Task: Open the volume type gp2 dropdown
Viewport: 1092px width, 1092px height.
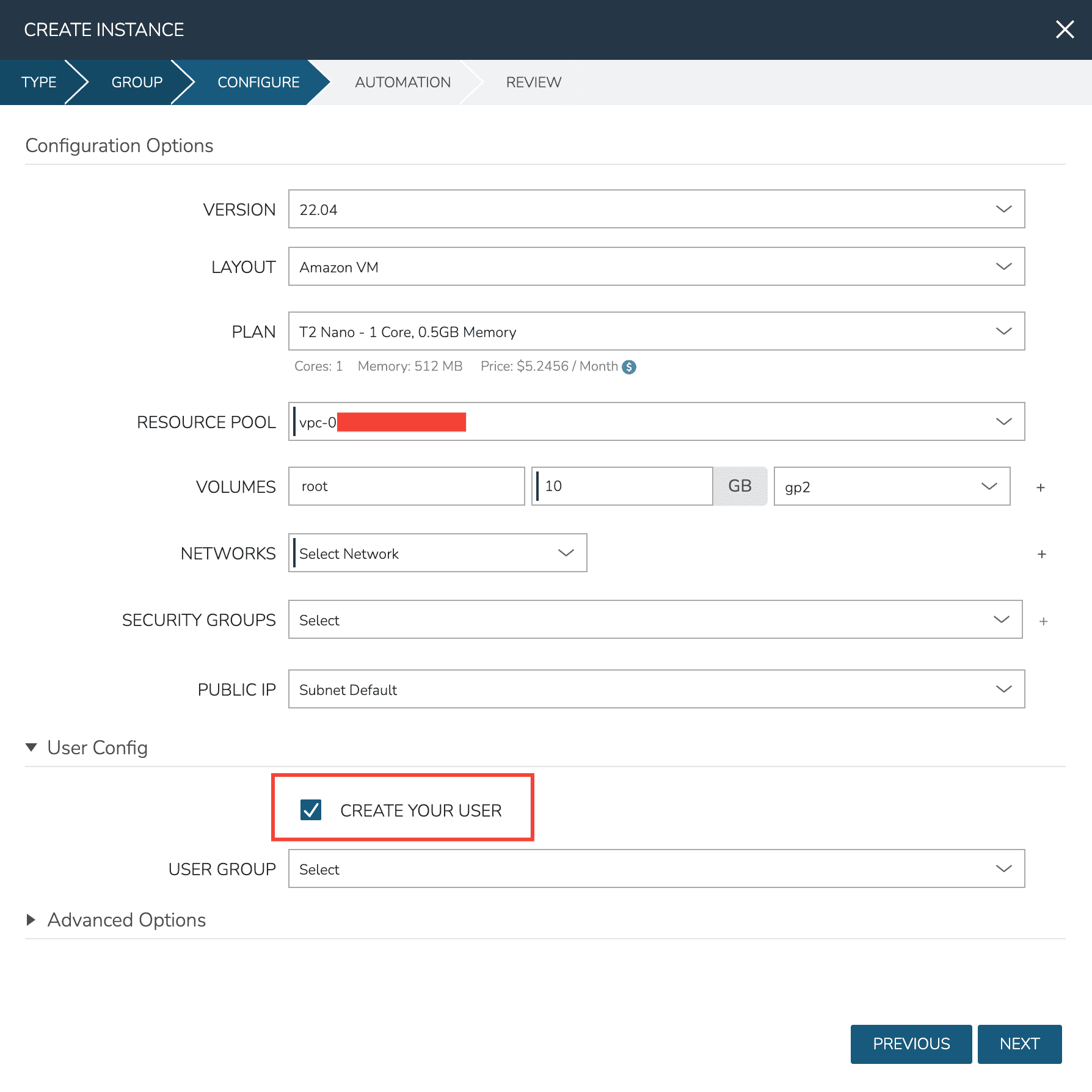Action: point(891,487)
